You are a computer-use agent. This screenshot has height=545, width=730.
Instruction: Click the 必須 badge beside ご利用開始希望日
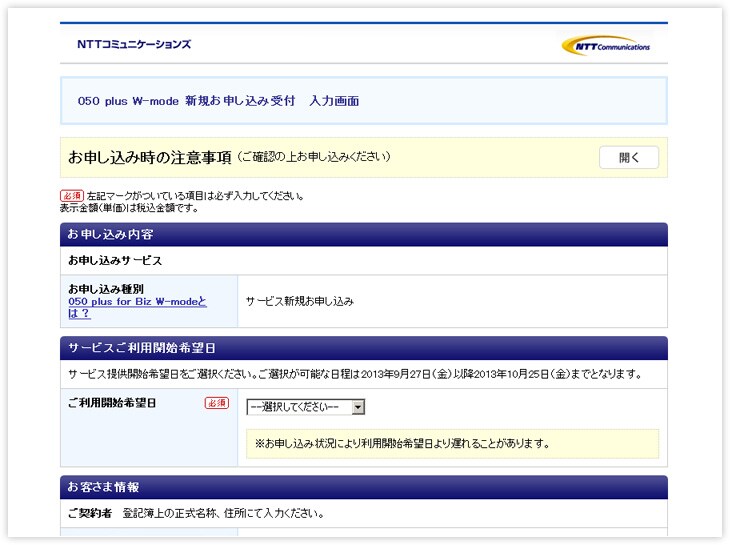(216, 403)
